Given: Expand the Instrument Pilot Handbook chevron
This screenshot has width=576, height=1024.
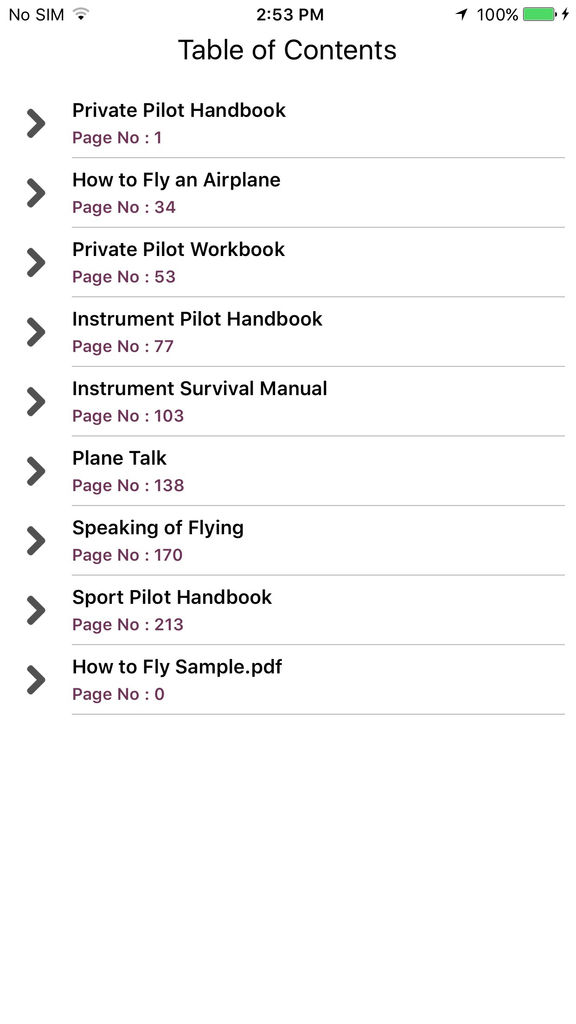Looking at the screenshot, I should coord(36,332).
